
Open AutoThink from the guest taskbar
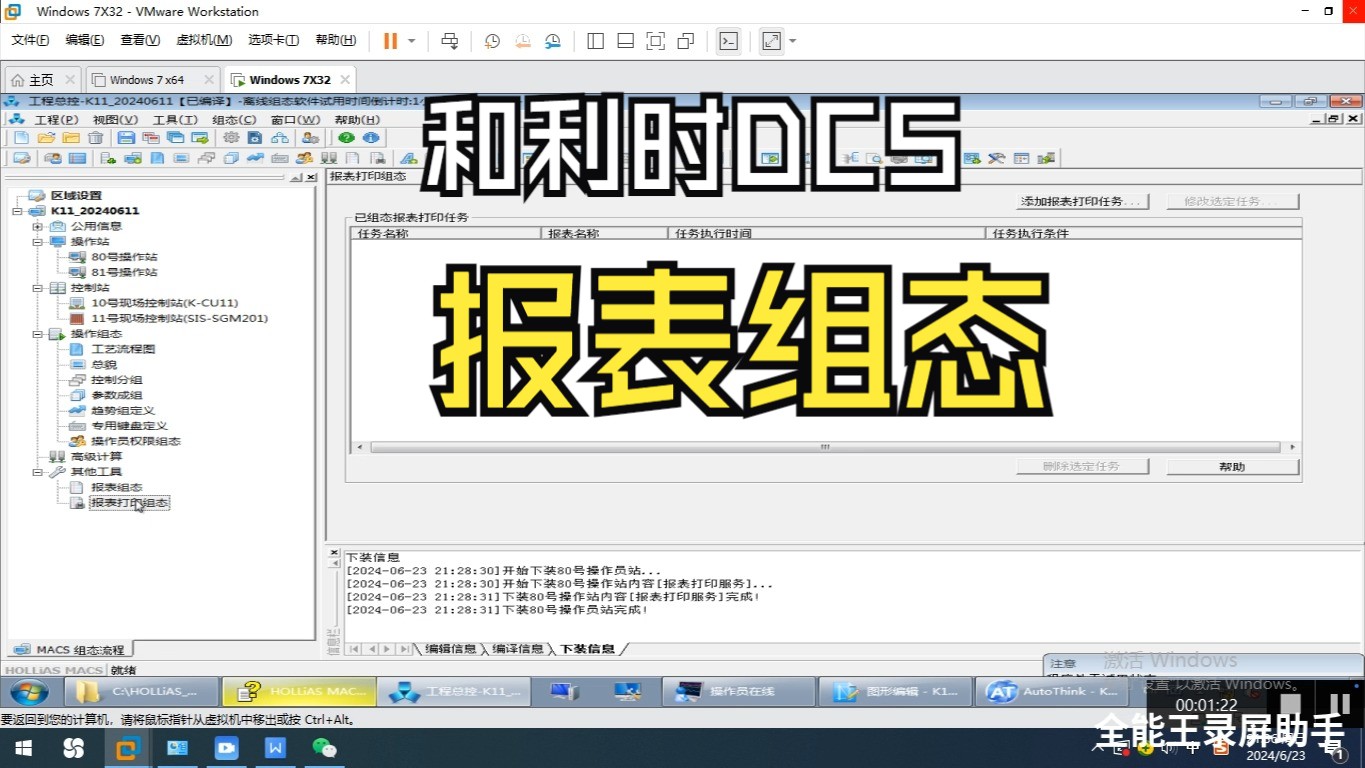[x=1050, y=691]
